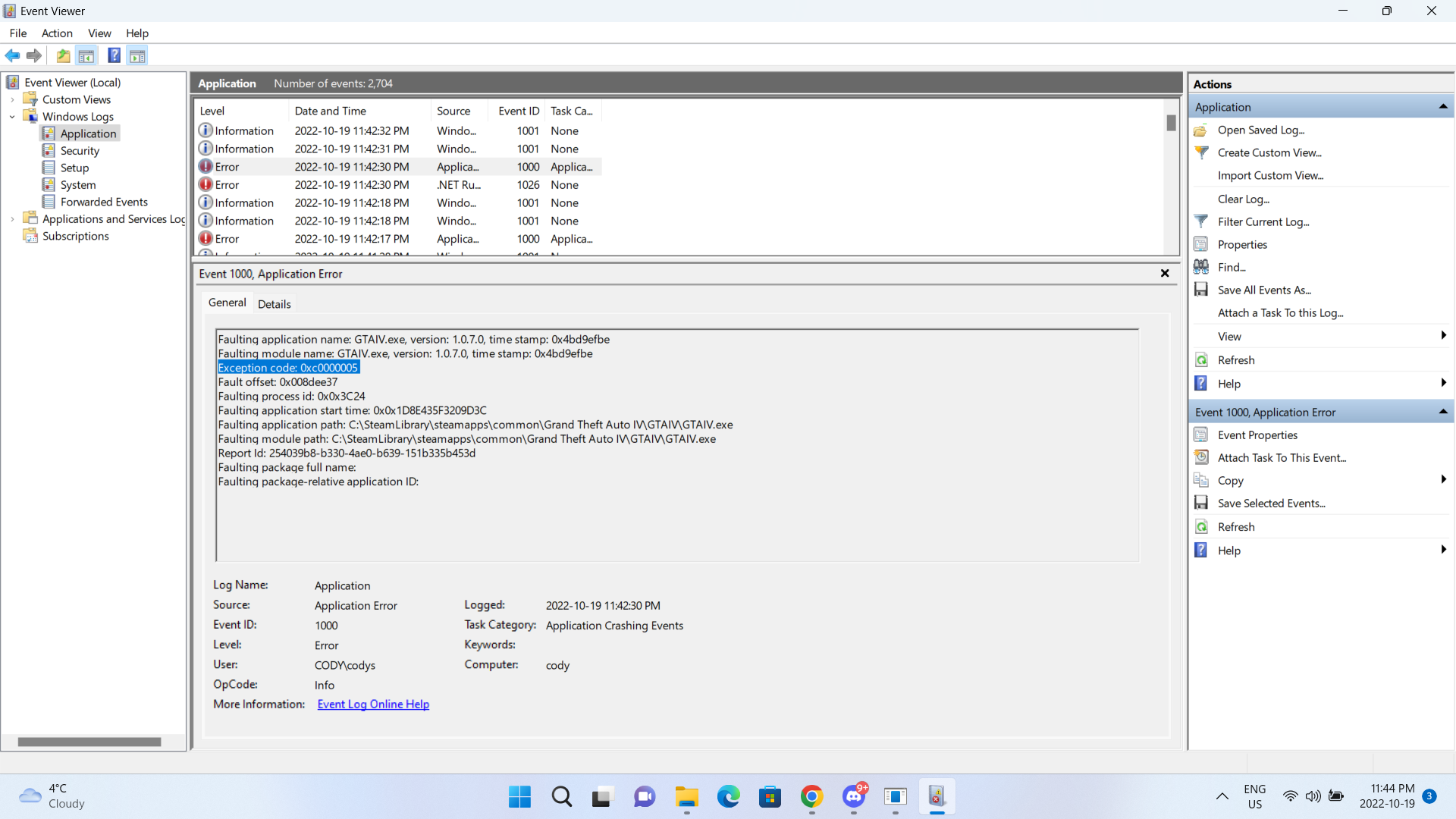Select the Security log tree item
Screen dimensions: 1456x819
[80, 151]
